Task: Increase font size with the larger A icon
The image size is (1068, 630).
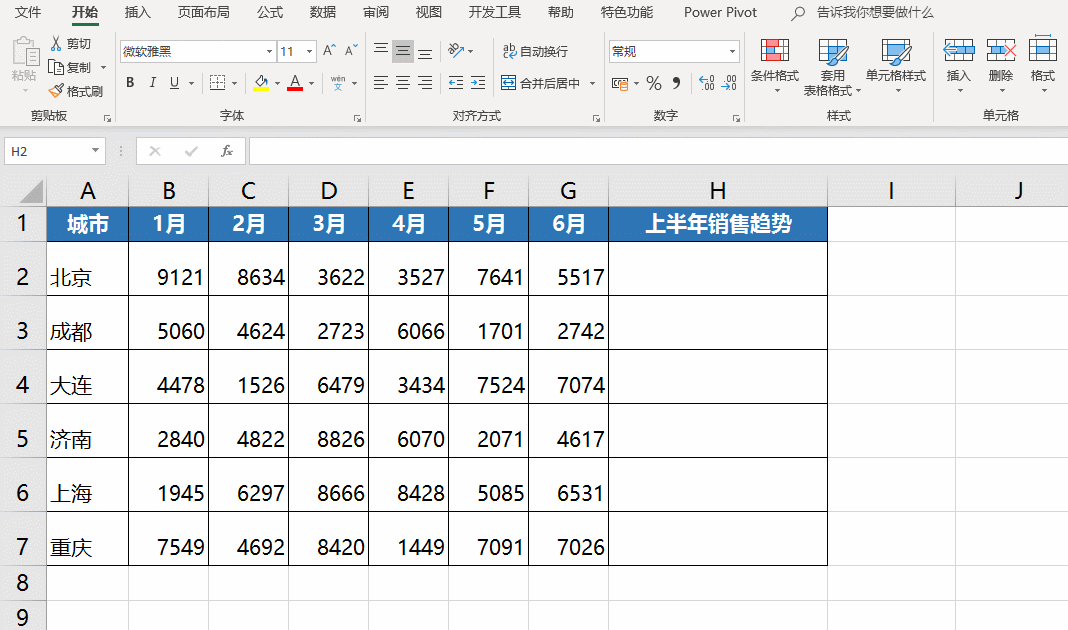Action: 329,51
